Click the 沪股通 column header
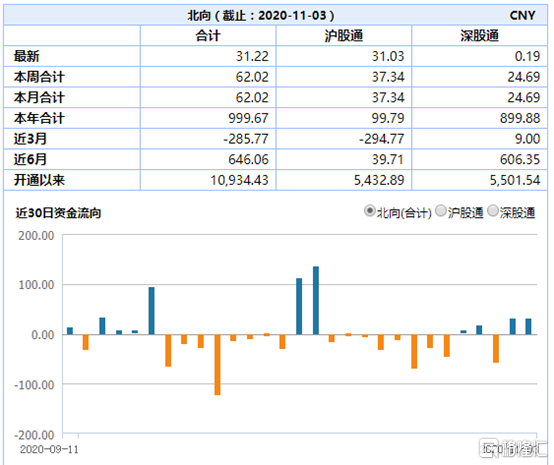The image size is (554, 465). pyautogui.click(x=343, y=36)
